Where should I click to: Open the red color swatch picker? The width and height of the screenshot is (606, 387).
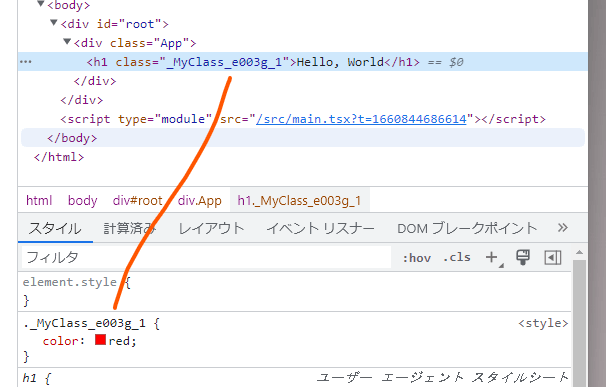[x=100, y=340]
